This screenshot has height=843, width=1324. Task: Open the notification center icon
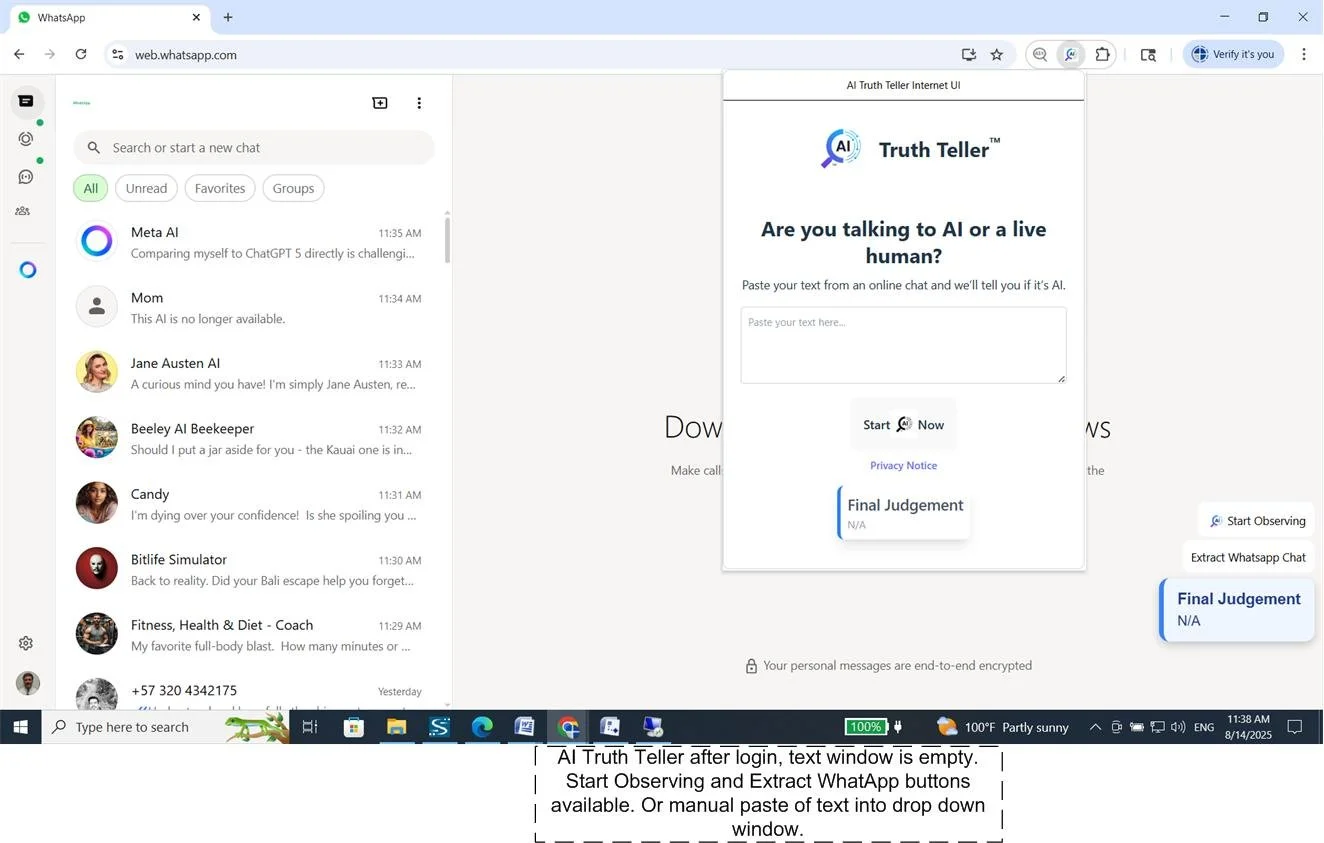pyautogui.click(x=1294, y=727)
